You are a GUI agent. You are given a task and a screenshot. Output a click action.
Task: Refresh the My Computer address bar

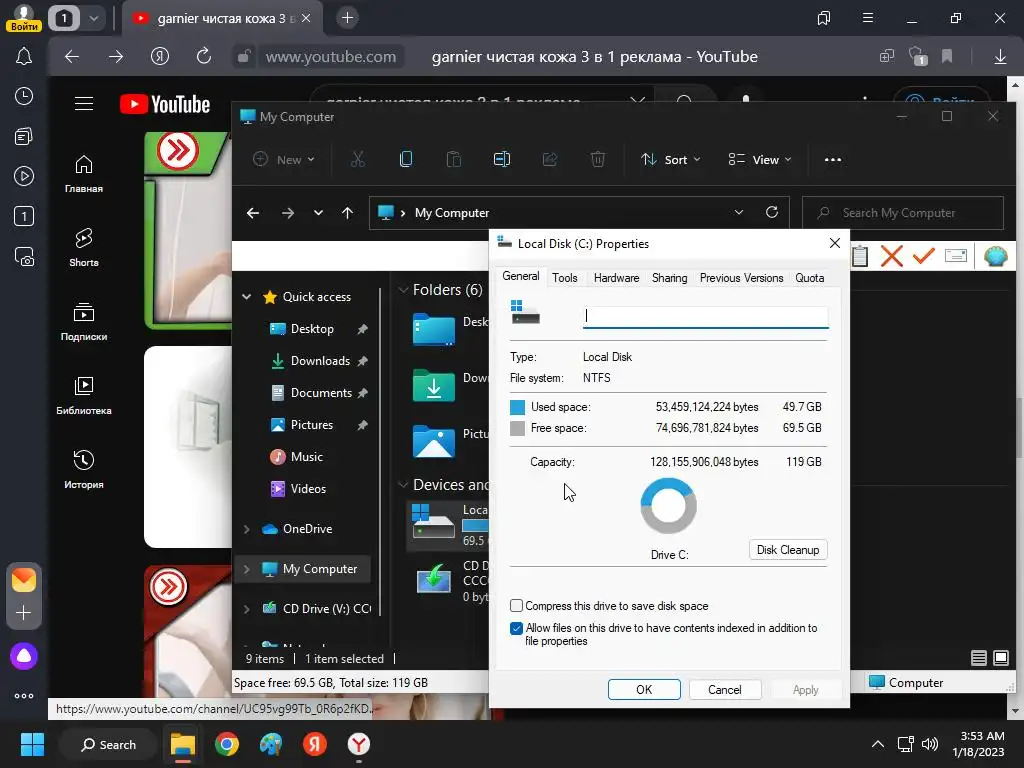772,212
